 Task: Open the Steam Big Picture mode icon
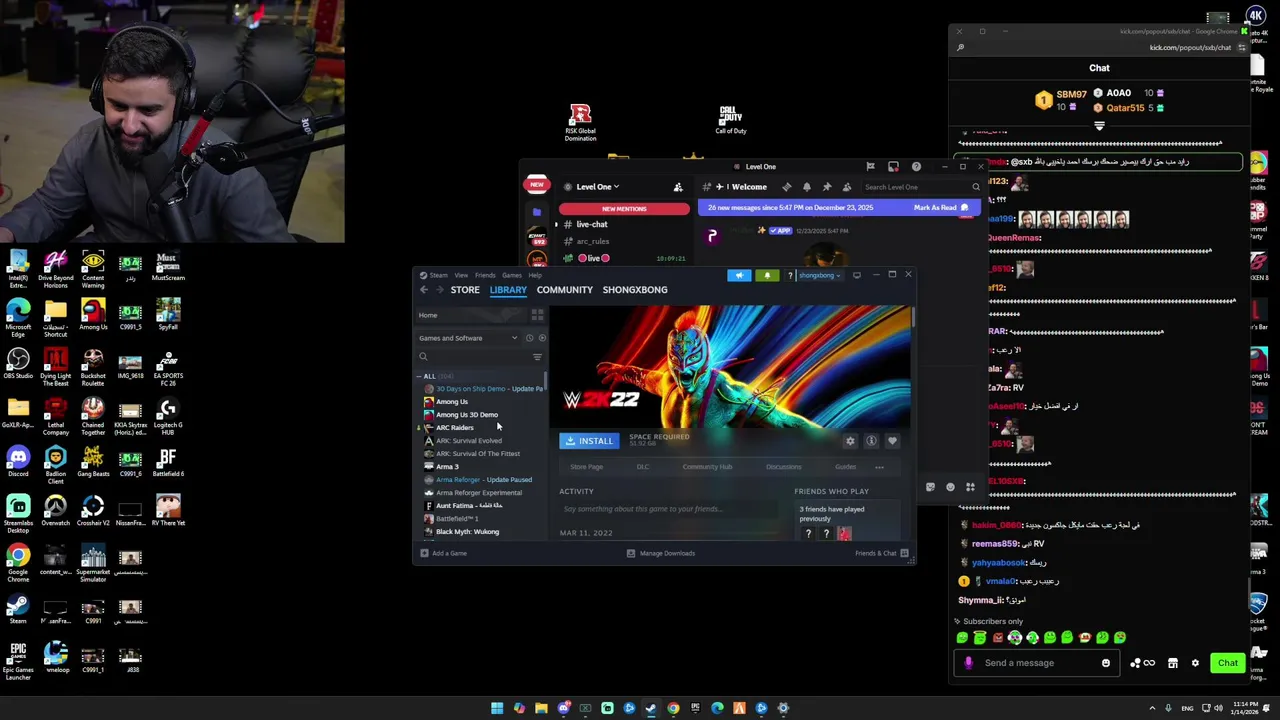[856, 275]
